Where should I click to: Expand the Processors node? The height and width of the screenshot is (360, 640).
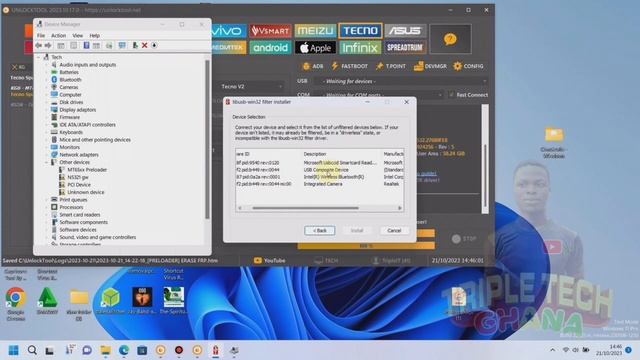coord(47,207)
